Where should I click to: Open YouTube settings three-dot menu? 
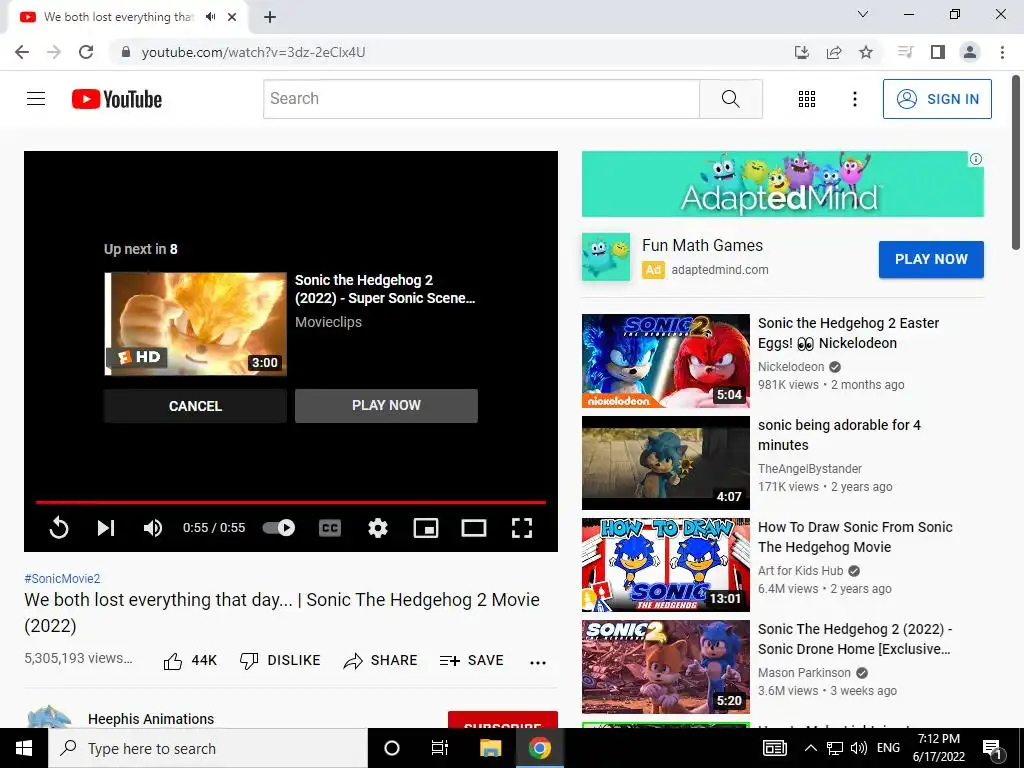coord(854,99)
